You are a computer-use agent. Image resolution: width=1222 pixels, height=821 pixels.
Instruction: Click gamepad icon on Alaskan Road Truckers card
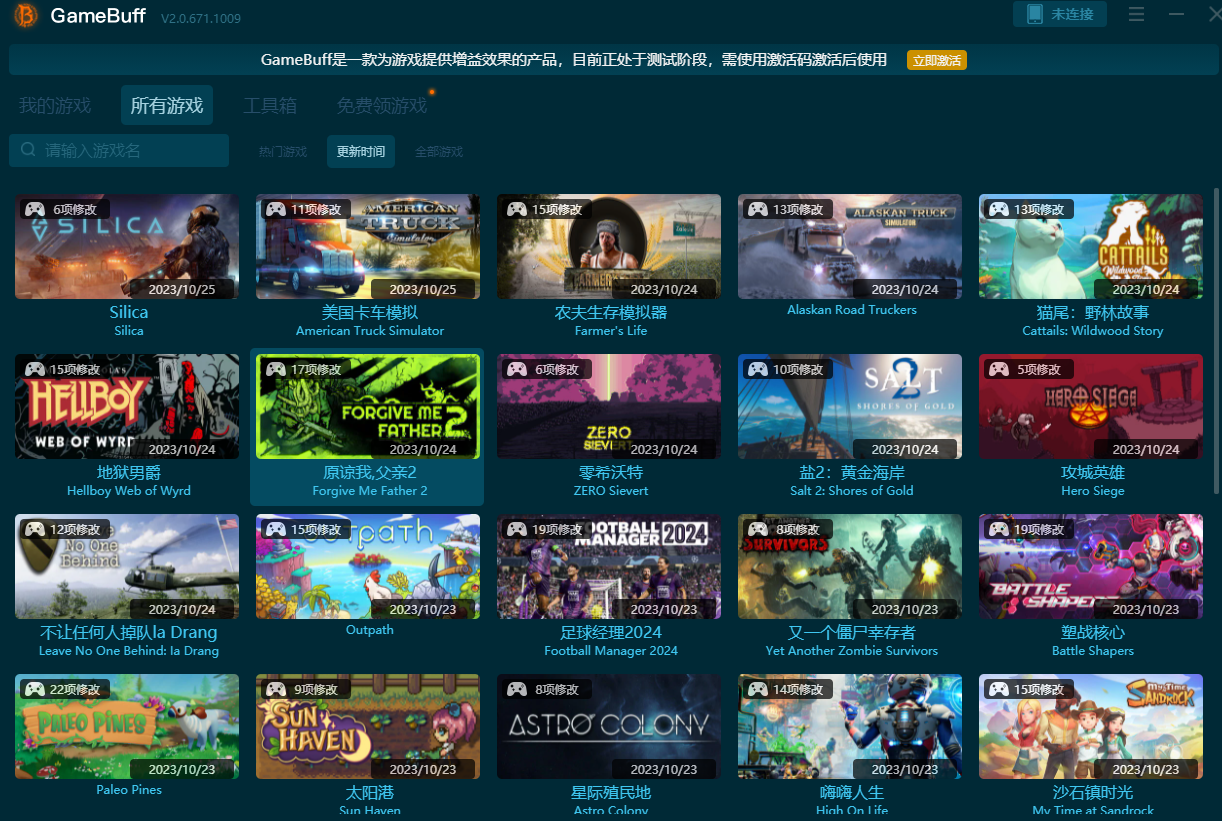pos(757,209)
